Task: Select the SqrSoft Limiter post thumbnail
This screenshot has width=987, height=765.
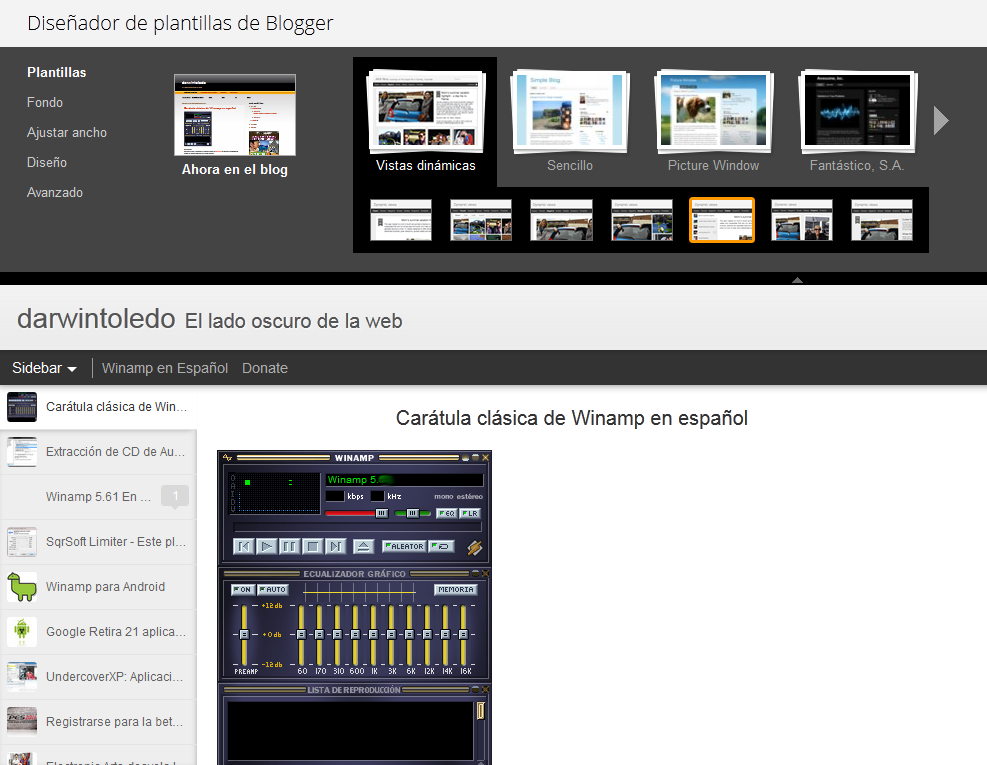Action: [x=22, y=542]
